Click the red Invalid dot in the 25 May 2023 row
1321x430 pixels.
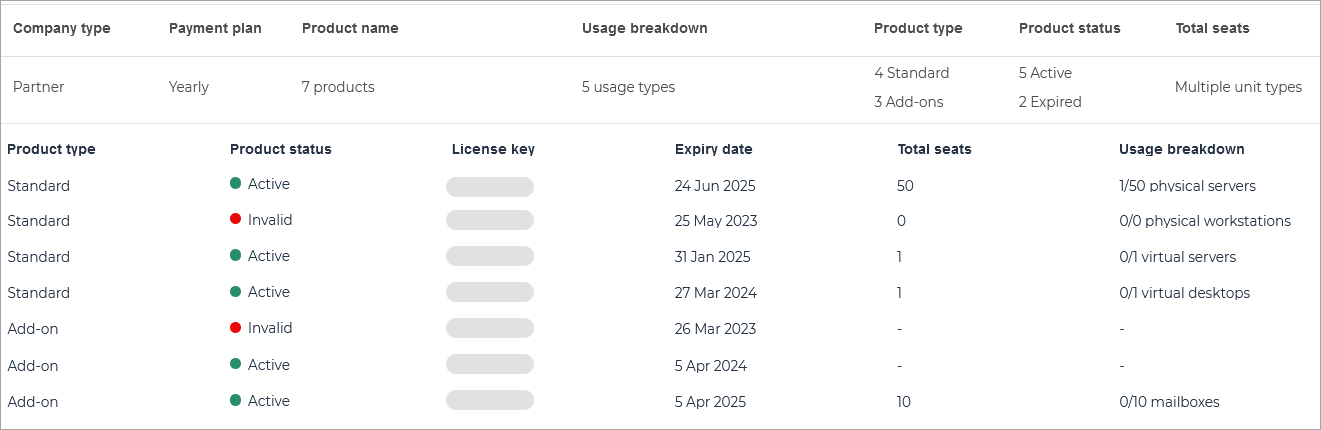[x=236, y=220]
